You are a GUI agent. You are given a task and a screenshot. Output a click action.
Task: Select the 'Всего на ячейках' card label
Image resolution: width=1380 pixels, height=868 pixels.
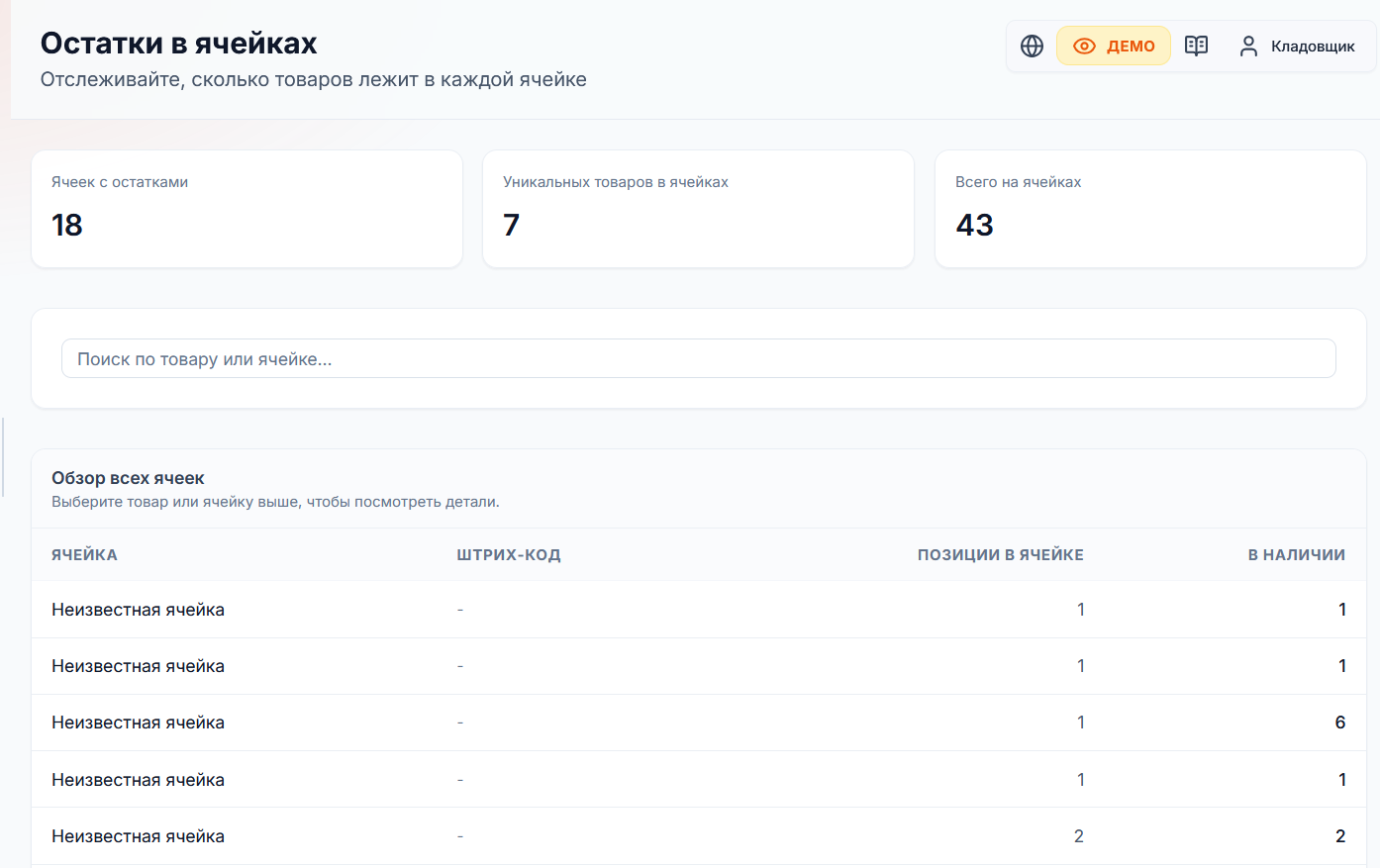[1018, 182]
